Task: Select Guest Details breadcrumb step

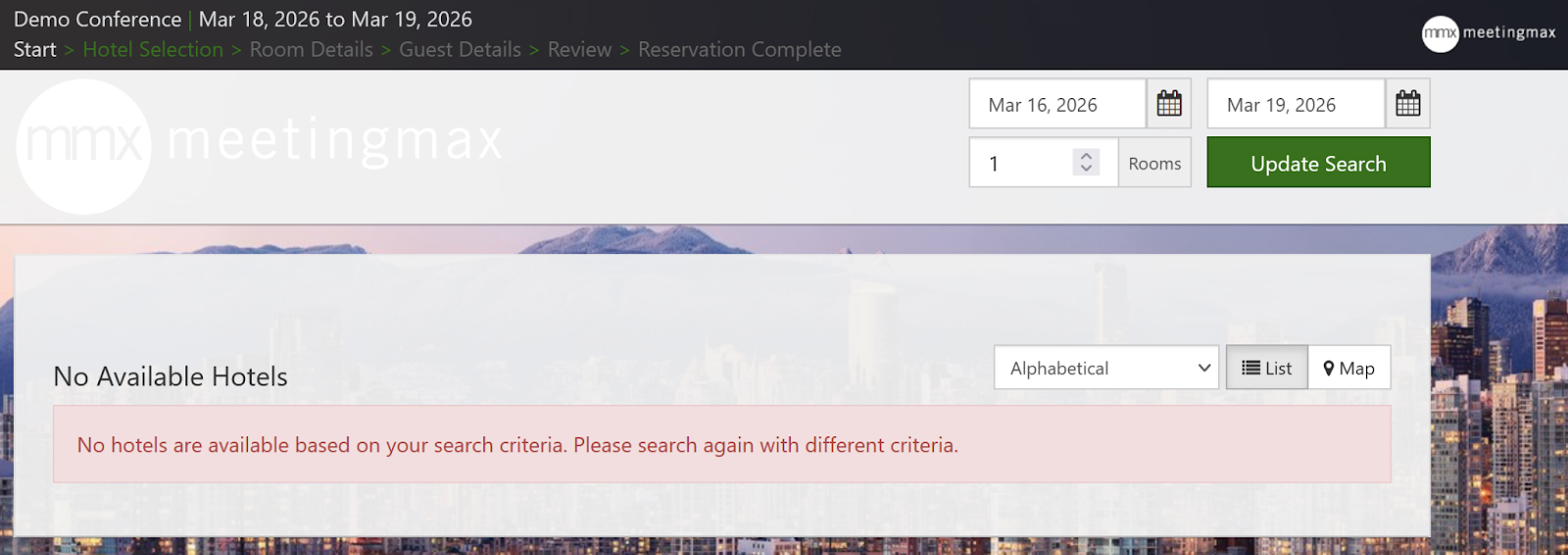Action: (x=460, y=49)
